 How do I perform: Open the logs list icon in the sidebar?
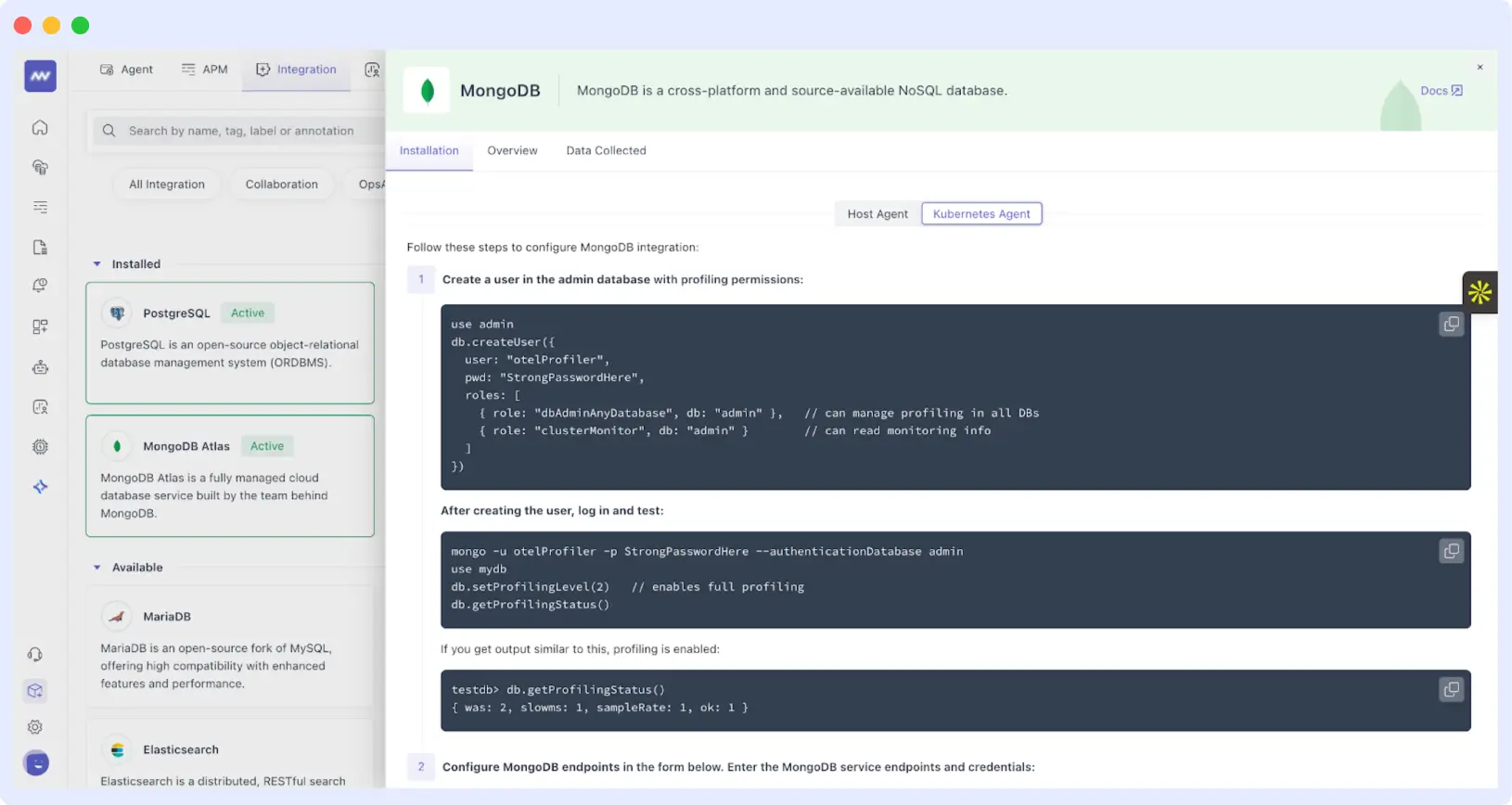point(40,207)
